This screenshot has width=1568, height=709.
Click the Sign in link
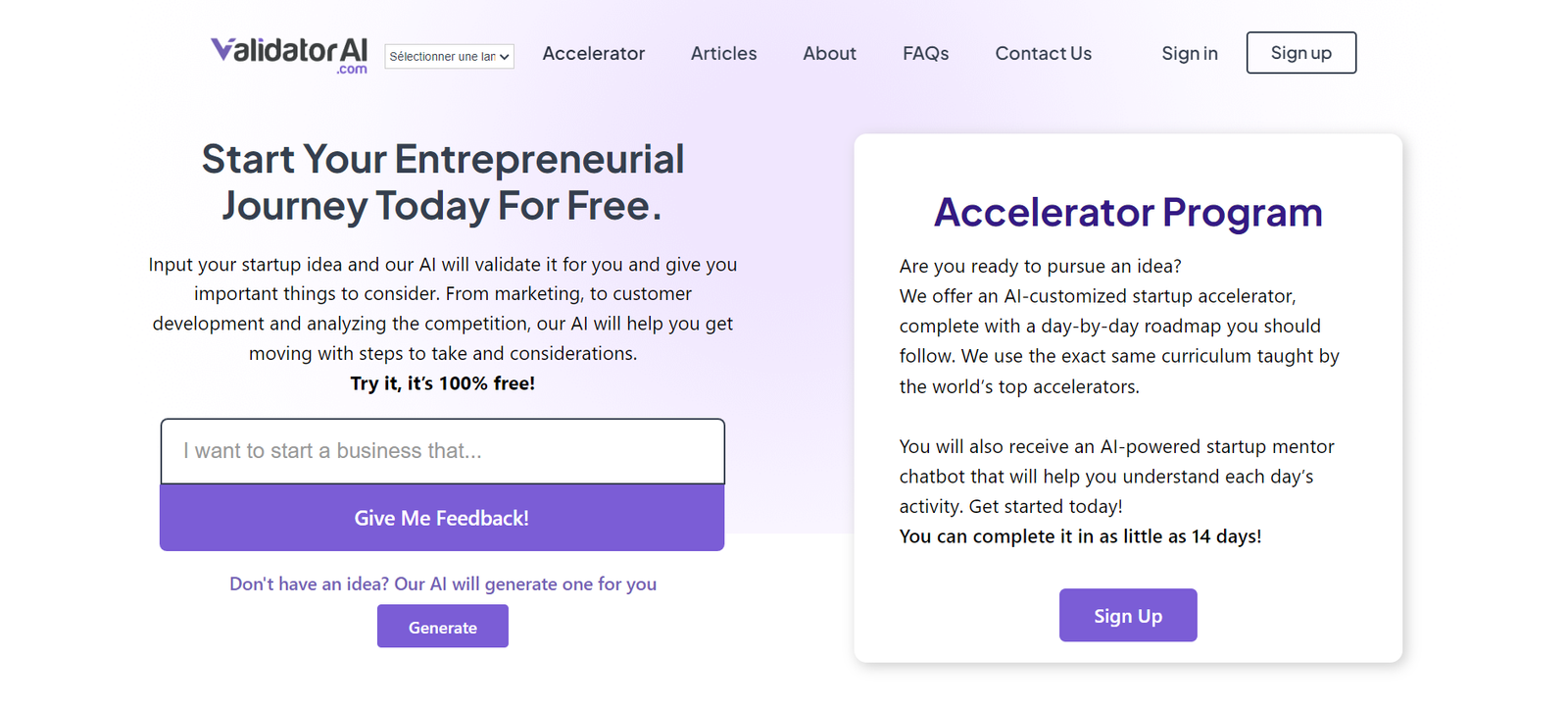[x=1189, y=53]
